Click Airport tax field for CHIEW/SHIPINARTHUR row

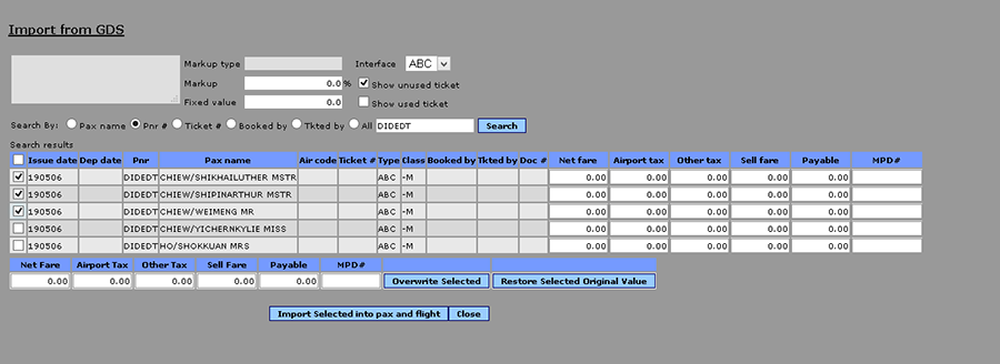coord(639,194)
